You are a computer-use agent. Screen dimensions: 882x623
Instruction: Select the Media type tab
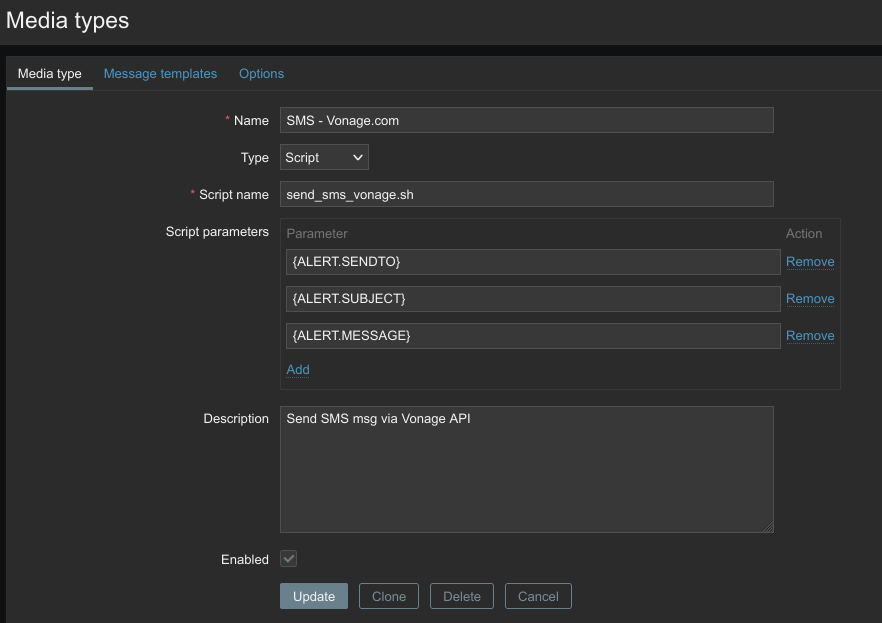tap(50, 74)
